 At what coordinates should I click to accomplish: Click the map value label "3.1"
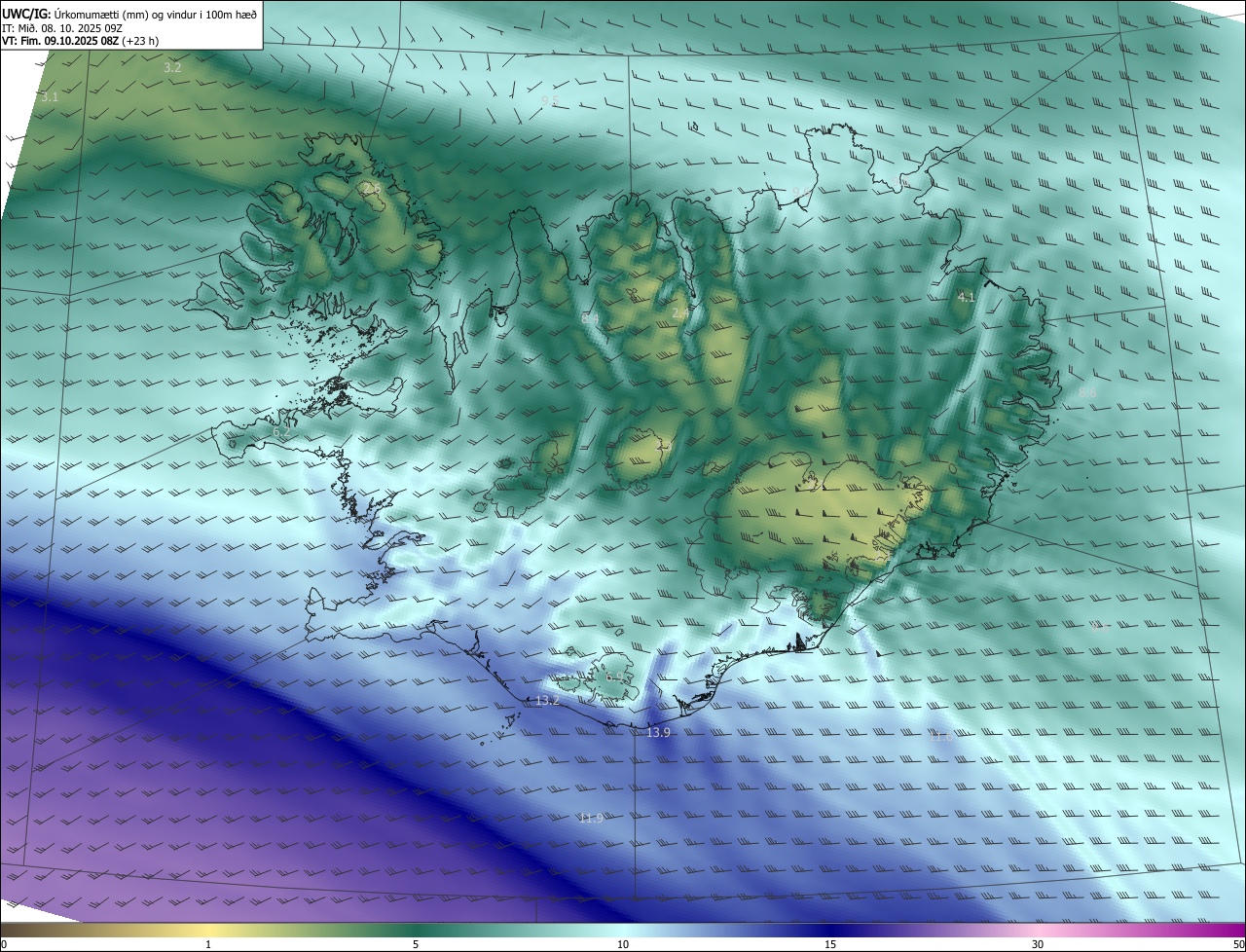coord(50,97)
